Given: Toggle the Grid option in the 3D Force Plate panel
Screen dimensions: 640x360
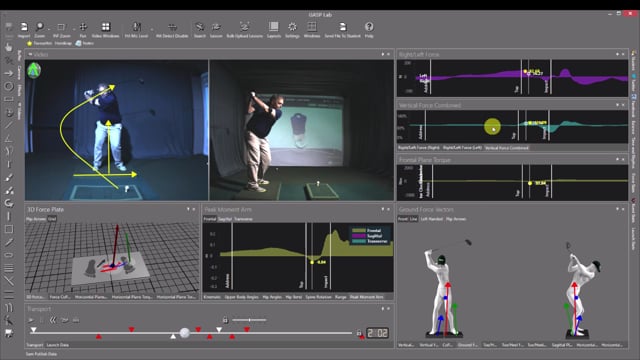Looking at the screenshot, I should (52, 219).
